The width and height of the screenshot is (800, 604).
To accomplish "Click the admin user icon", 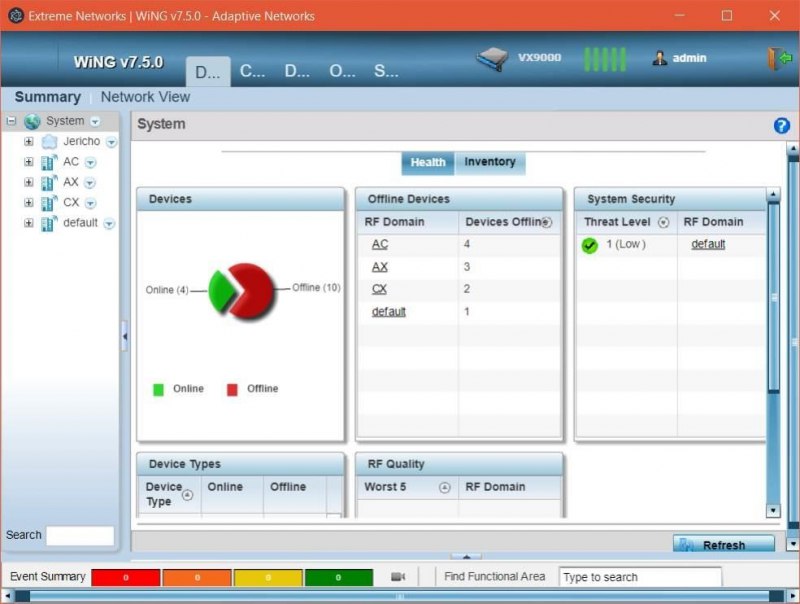I will click(659, 58).
